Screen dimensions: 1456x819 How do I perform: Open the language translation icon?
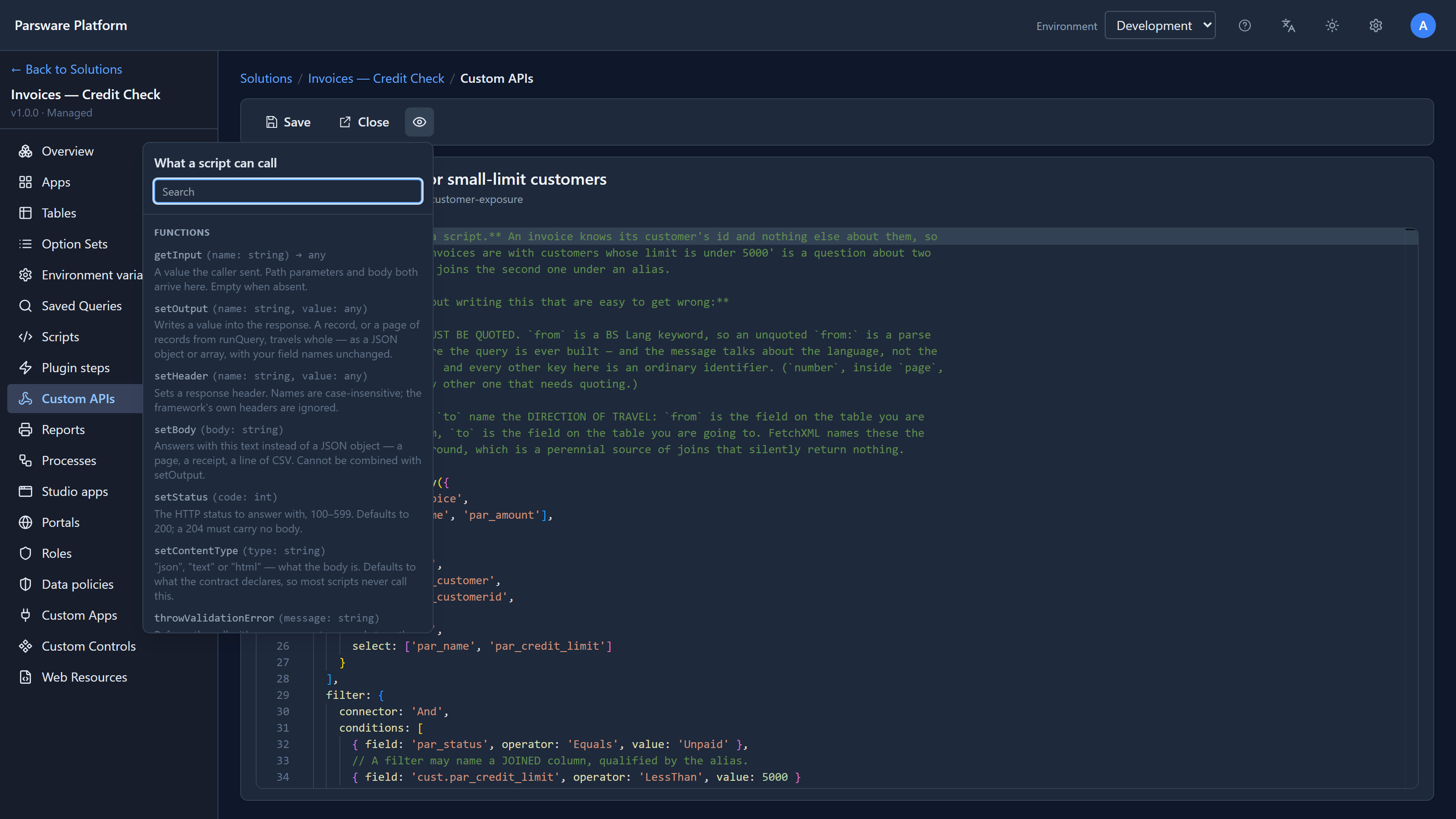click(x=1288, y=25)
